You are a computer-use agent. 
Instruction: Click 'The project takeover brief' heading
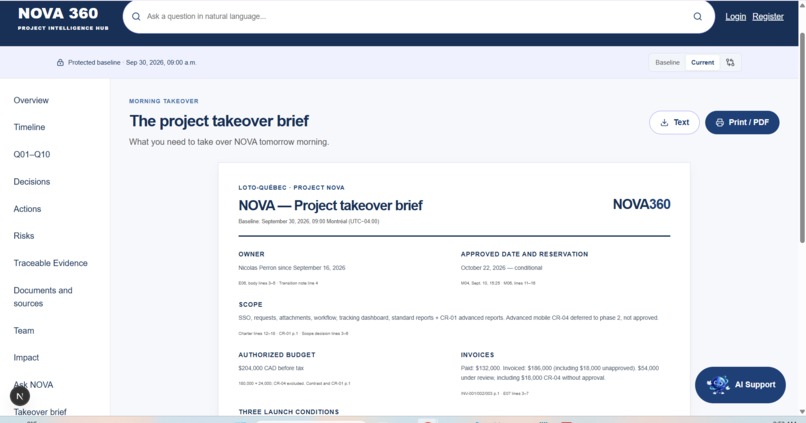coord(219,121)
